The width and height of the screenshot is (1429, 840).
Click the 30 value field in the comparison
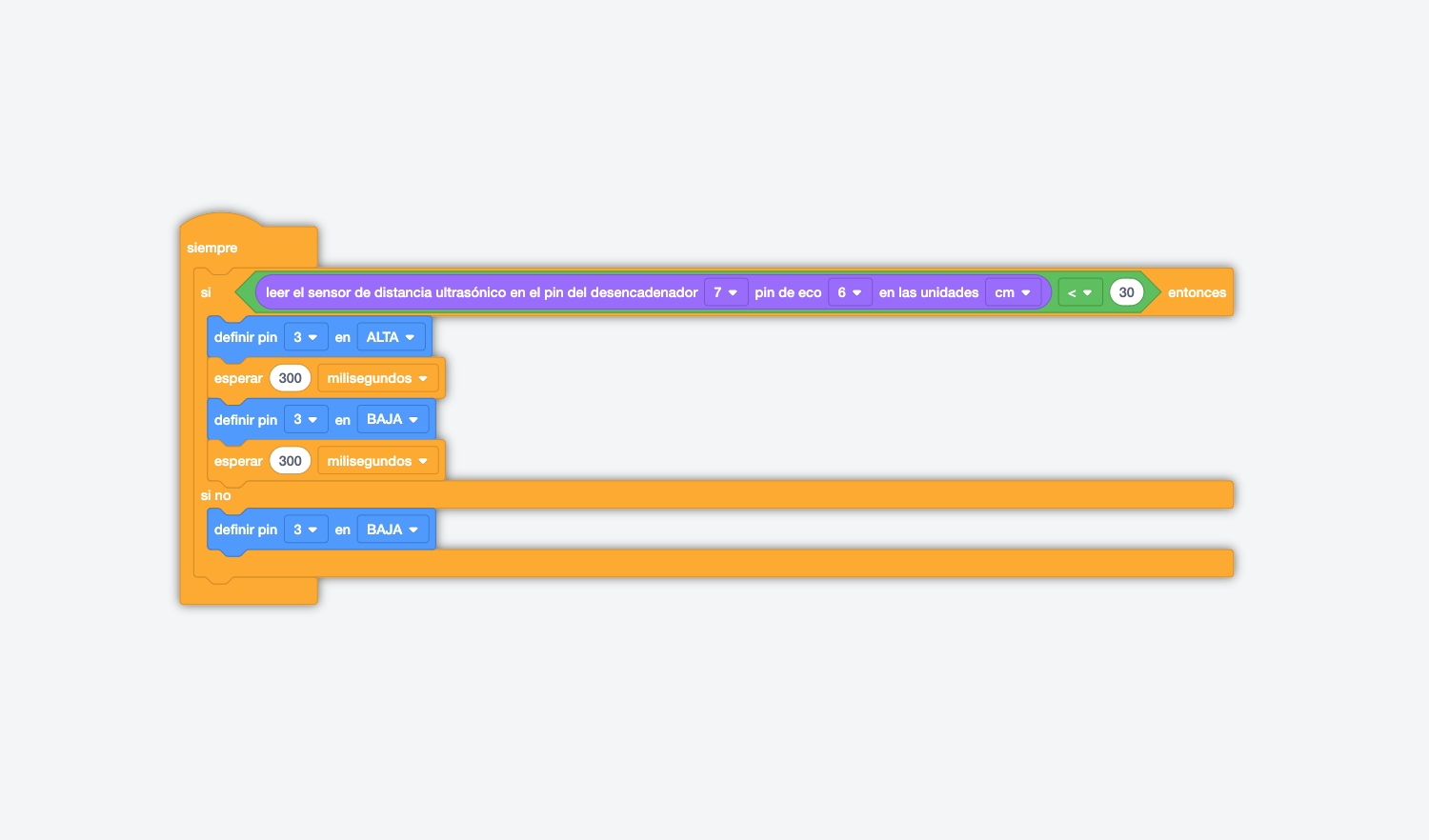[1126, 292]
